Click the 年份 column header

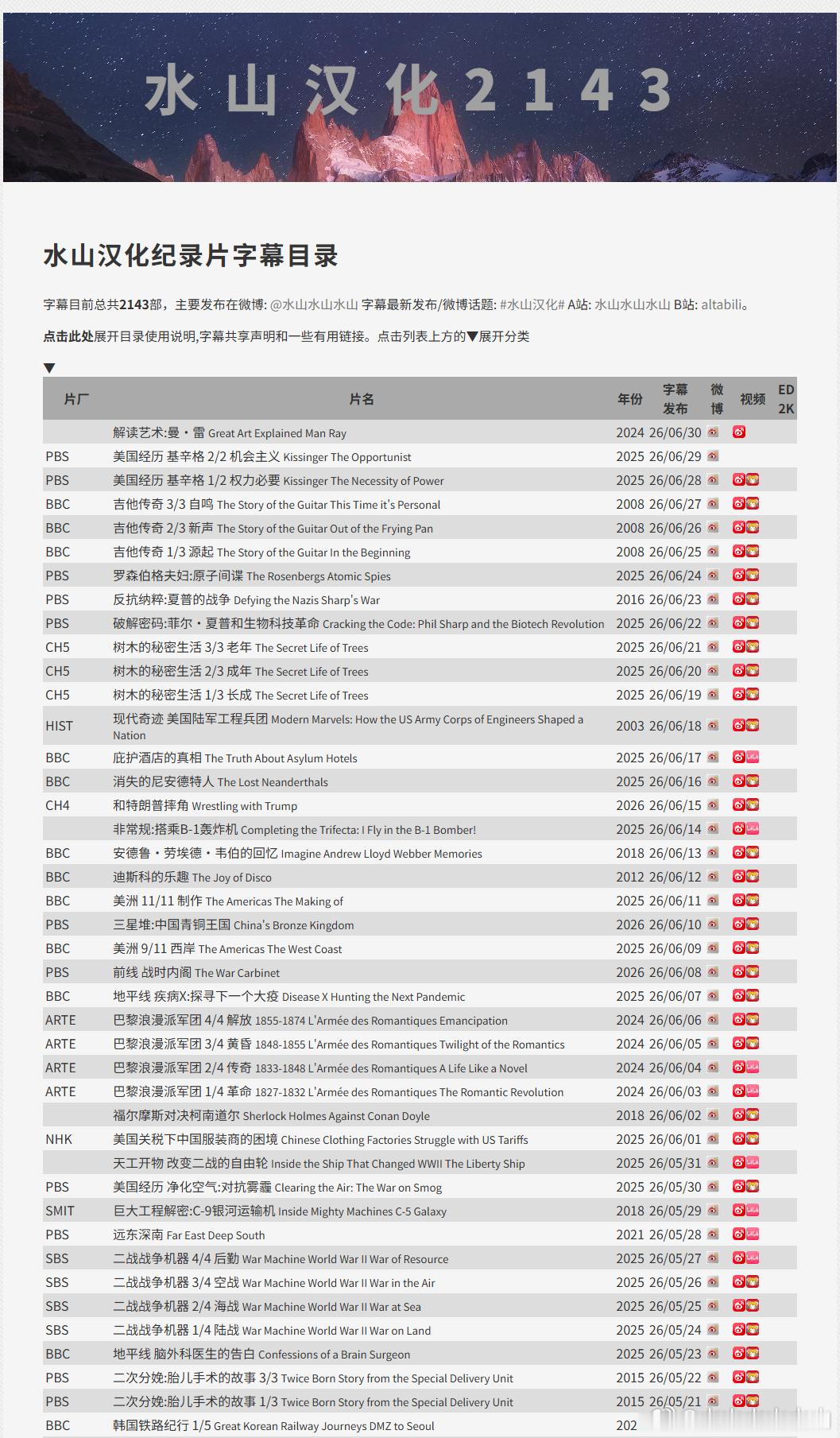pyautogui.click(x=630, y=399)
